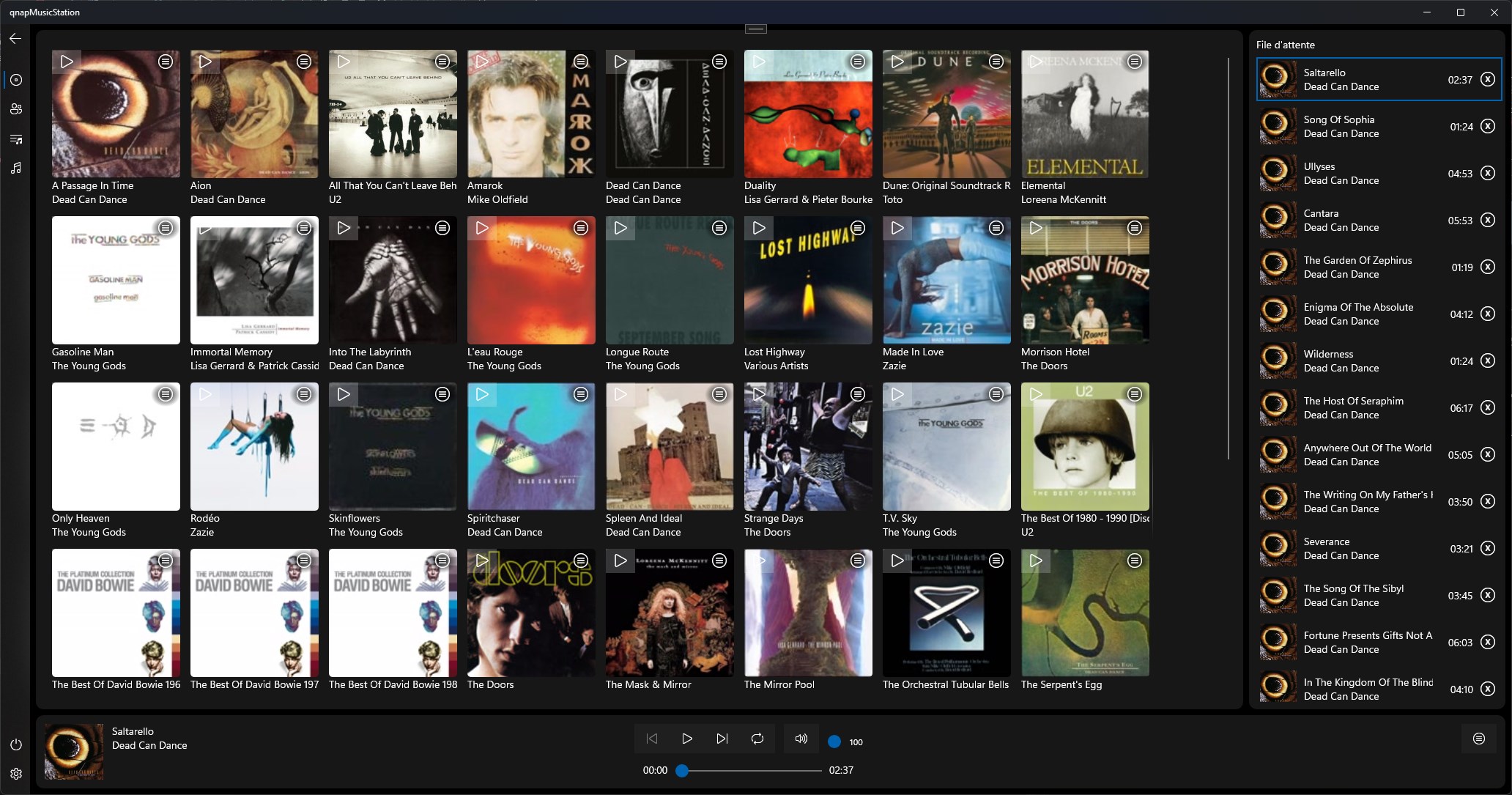
Task: Open the Albums view in the sidebar
Action: click(x=16, y=80)
